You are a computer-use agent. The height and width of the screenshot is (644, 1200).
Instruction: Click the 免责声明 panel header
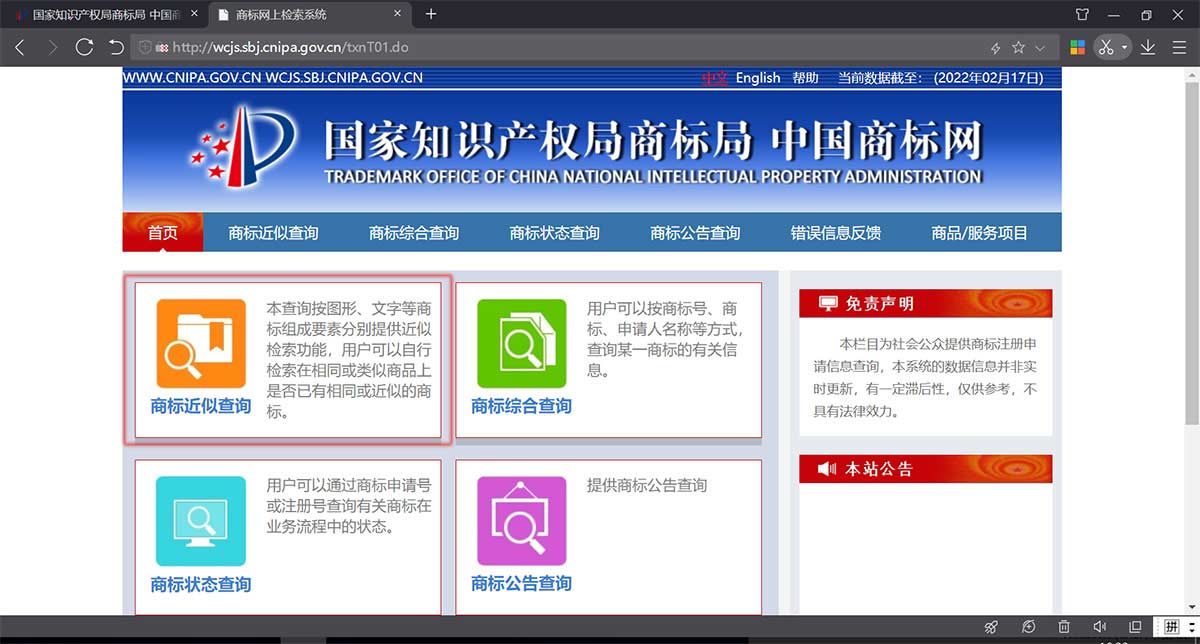tap(926, 303)
